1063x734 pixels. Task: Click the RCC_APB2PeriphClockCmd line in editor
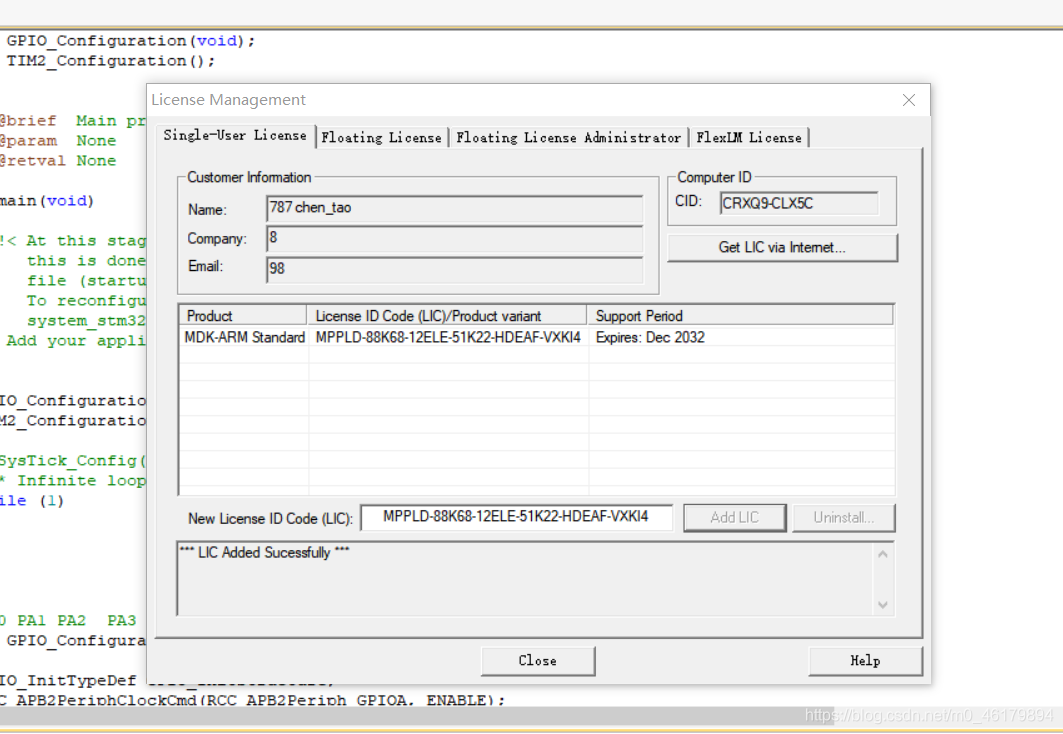click(x=252, y=700)
